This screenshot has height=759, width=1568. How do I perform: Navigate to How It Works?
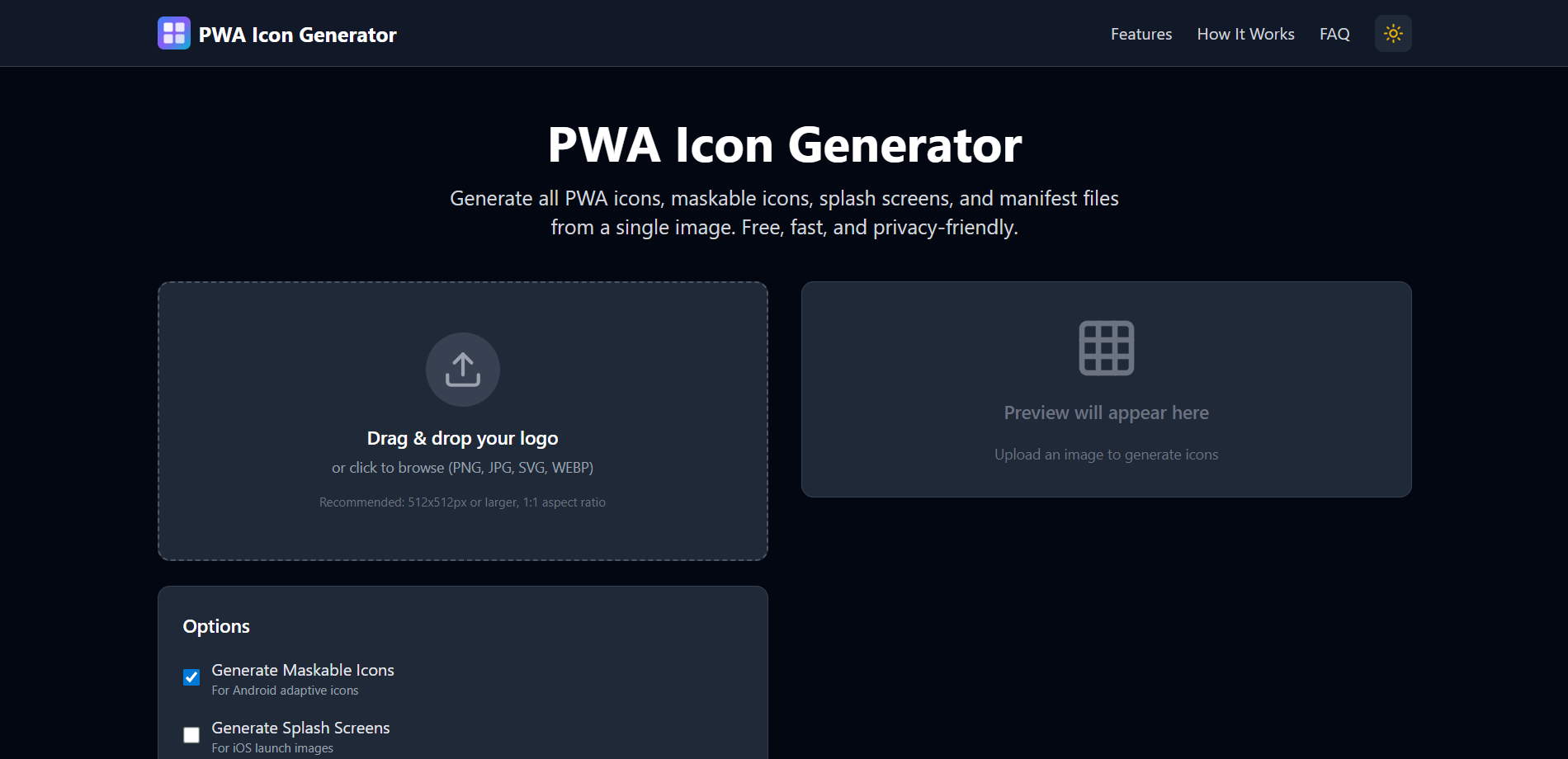tap(1245, 34)
